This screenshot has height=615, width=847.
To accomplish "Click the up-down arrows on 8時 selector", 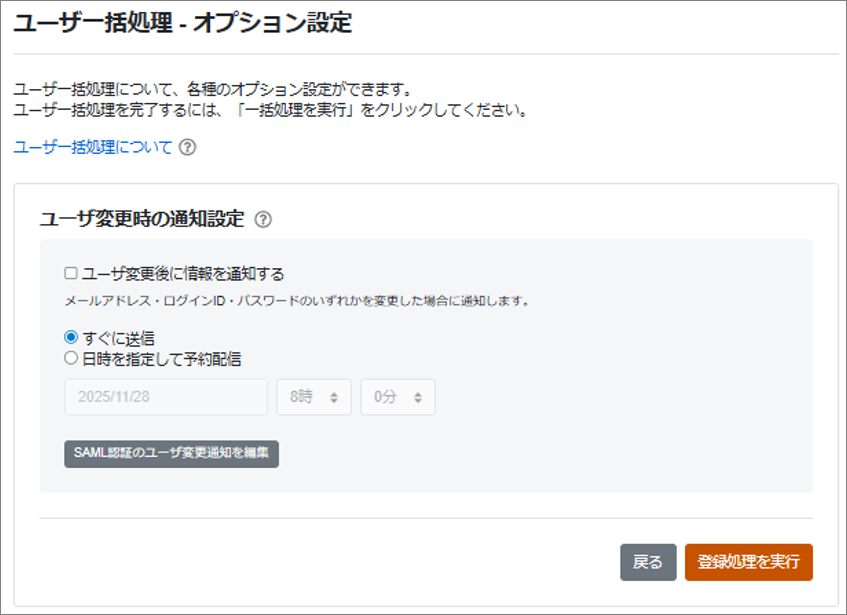I will (x=334, y=397).
